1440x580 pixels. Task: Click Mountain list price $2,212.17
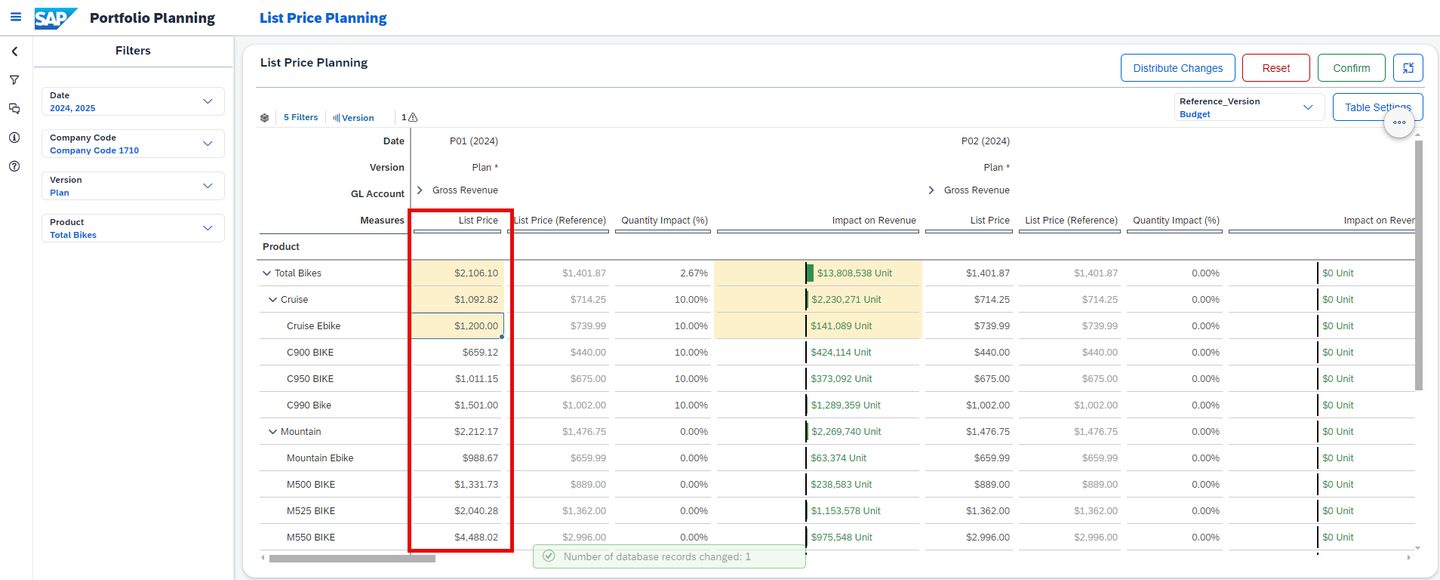457,432
